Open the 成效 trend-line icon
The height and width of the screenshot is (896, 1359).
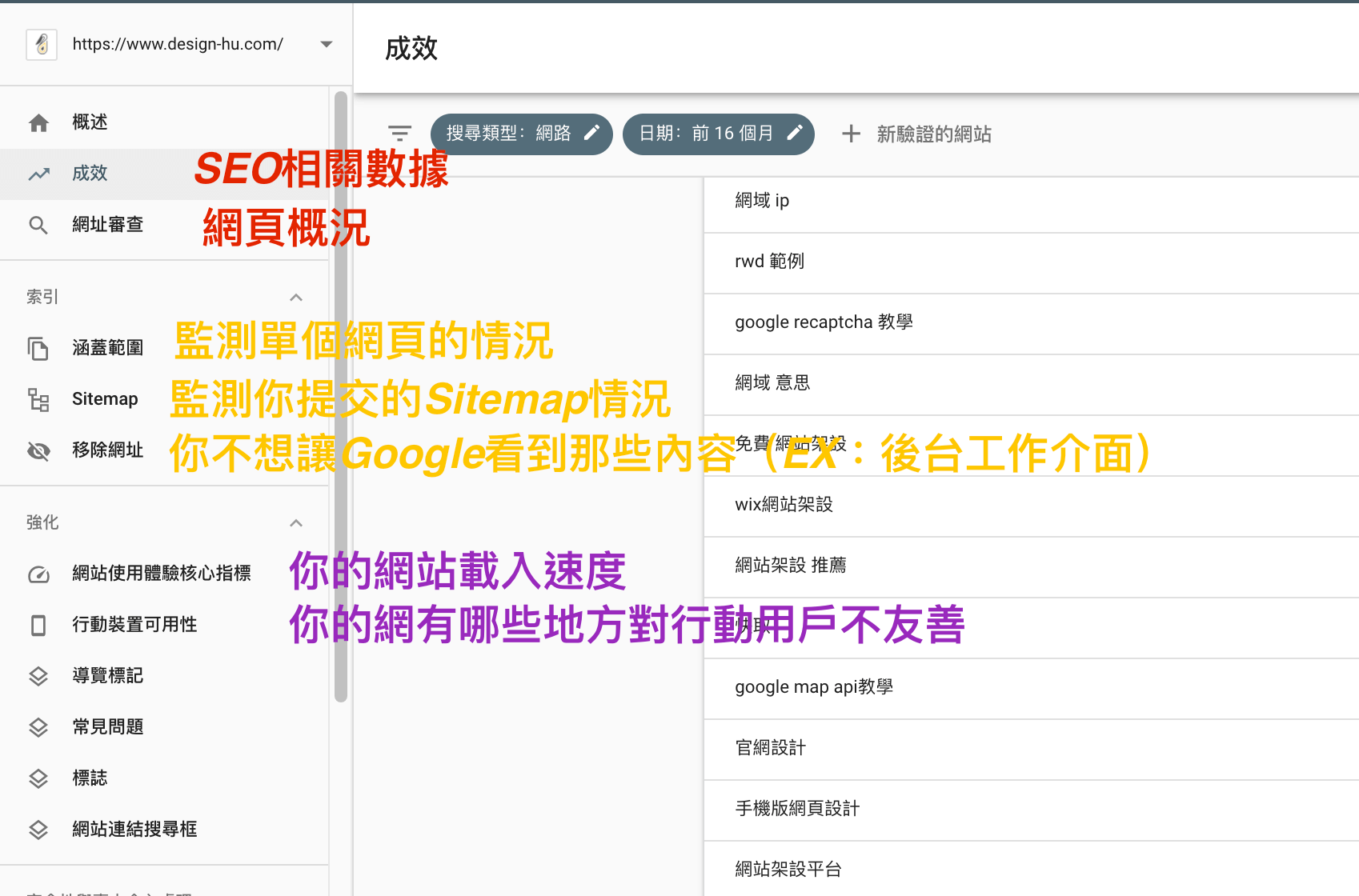[38, 174]
